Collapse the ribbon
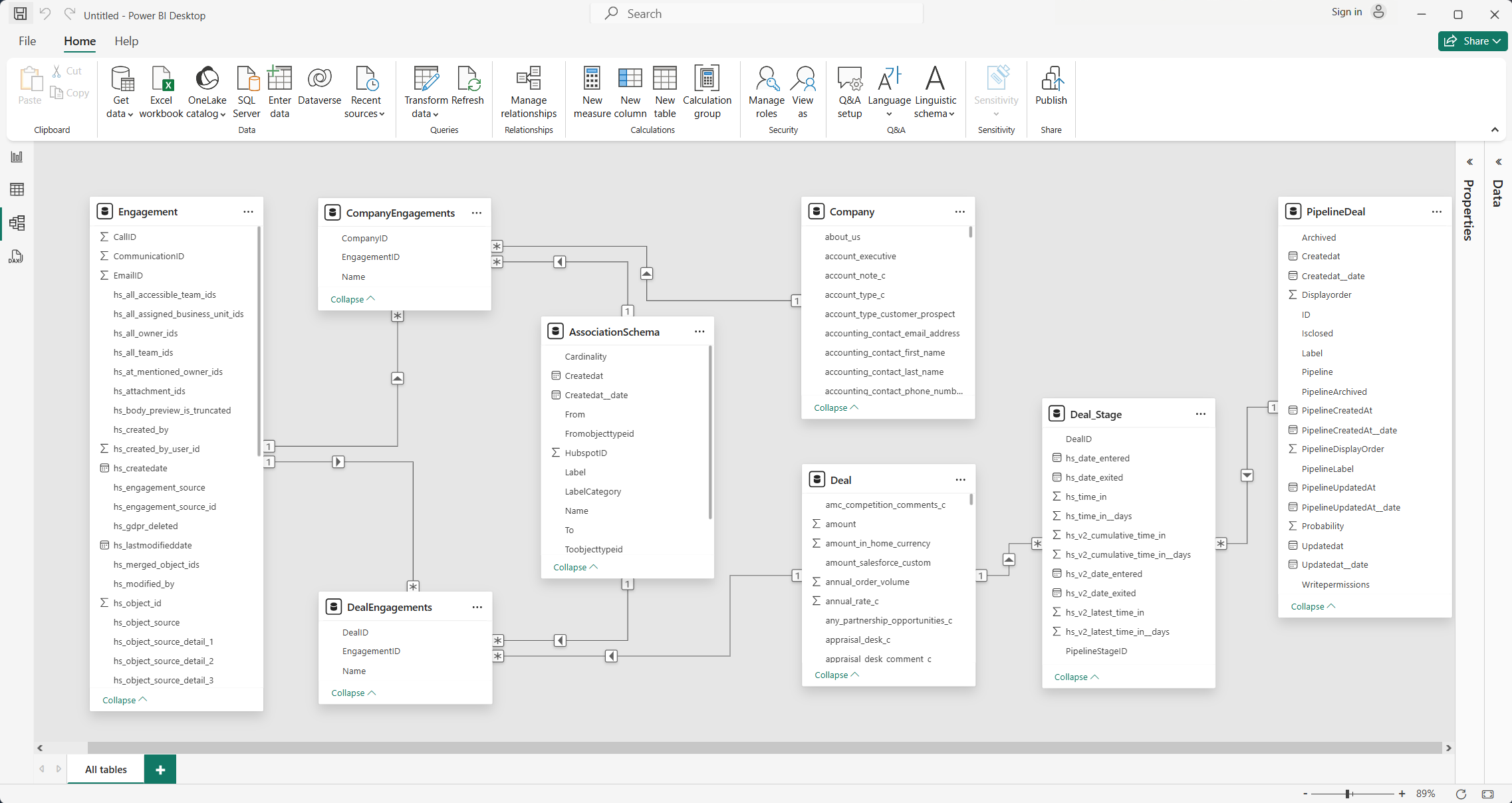This screenshot has width=1512, height=803. click(x=1495, y=130)
